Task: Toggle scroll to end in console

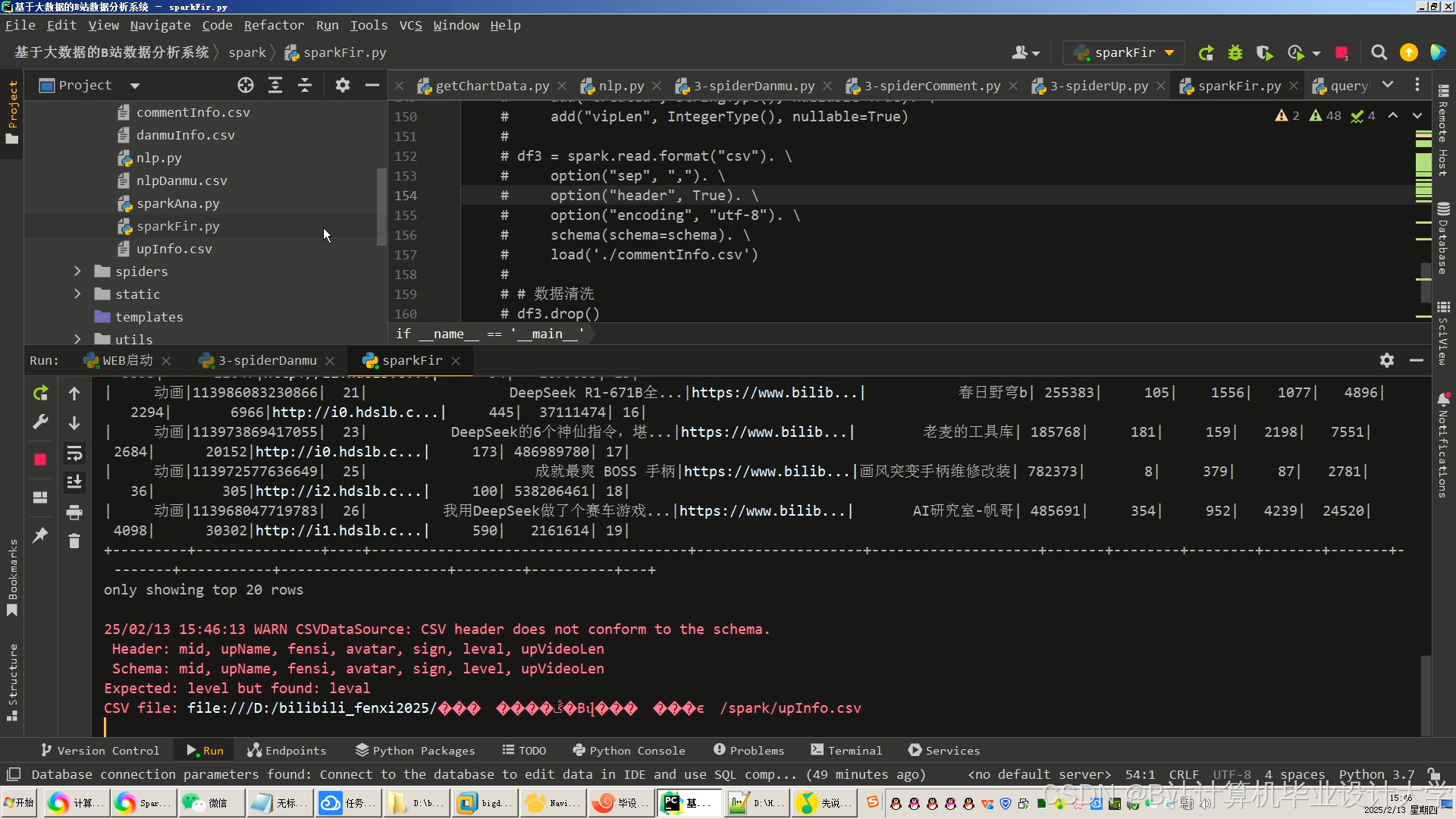Action: [74, 482]
